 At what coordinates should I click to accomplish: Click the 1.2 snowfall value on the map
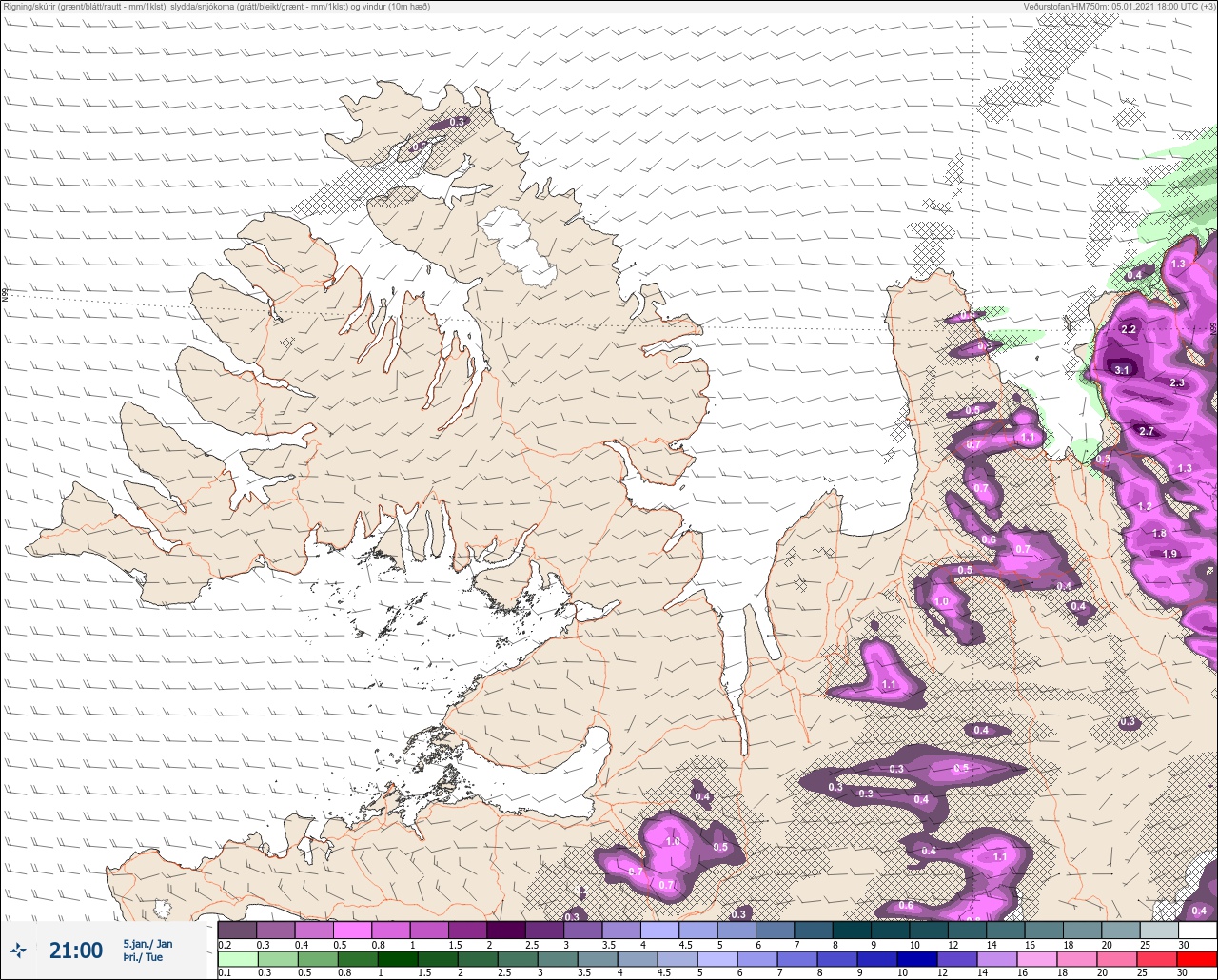tap(1145, 506)
